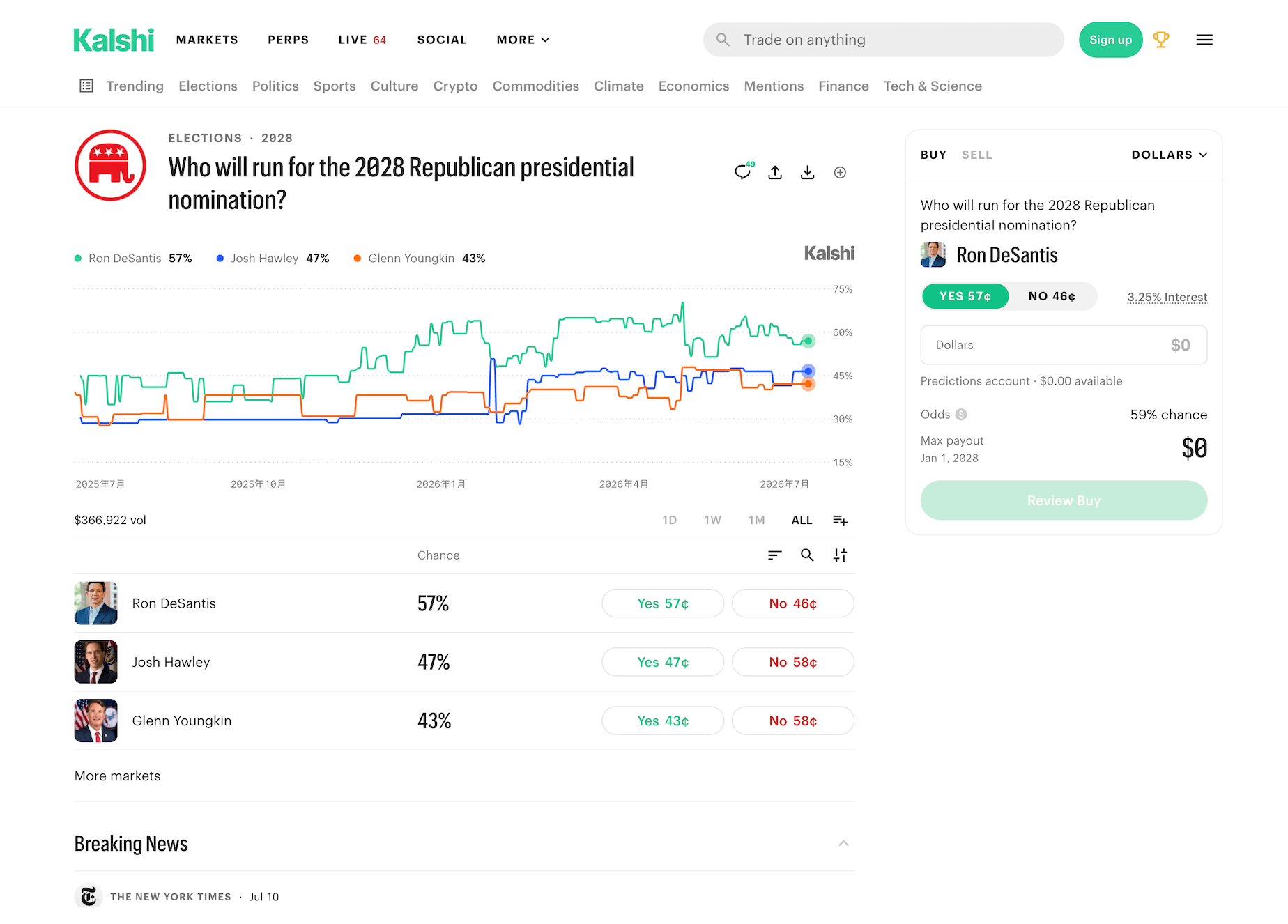1288x924 pixels.
Task: Buy No 46¢ for Ron DeSantis
Action: [793, 603]
